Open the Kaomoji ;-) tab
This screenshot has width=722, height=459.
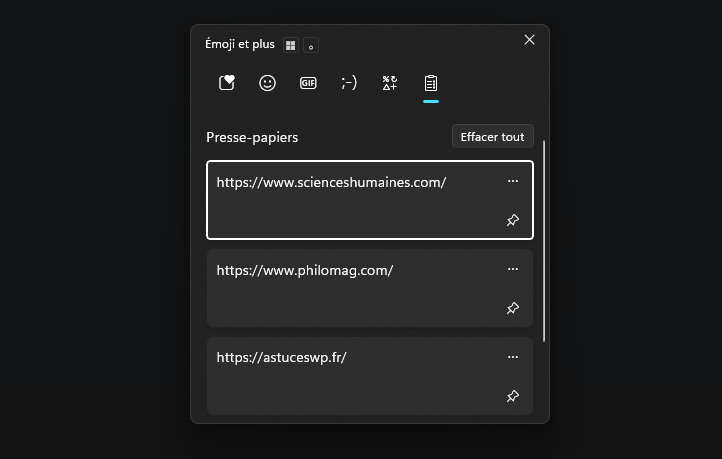[x=349, y=83]
